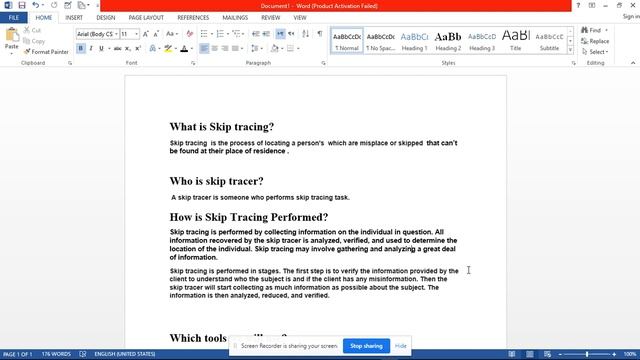The width and height of the screenshot is (640, 360).
Task: Increase paragraph indent
Action: [x=266, y=34]
